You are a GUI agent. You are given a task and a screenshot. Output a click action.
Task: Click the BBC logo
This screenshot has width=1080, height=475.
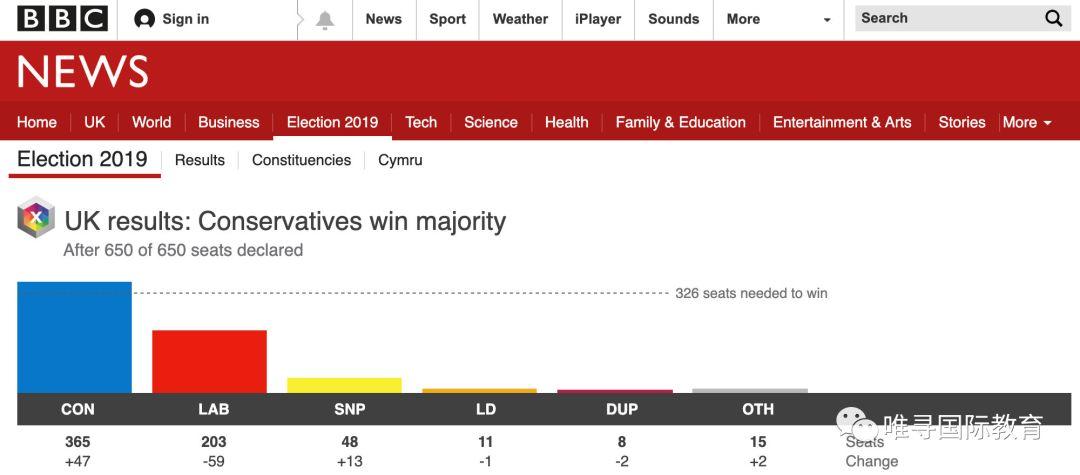click(62, 19)
